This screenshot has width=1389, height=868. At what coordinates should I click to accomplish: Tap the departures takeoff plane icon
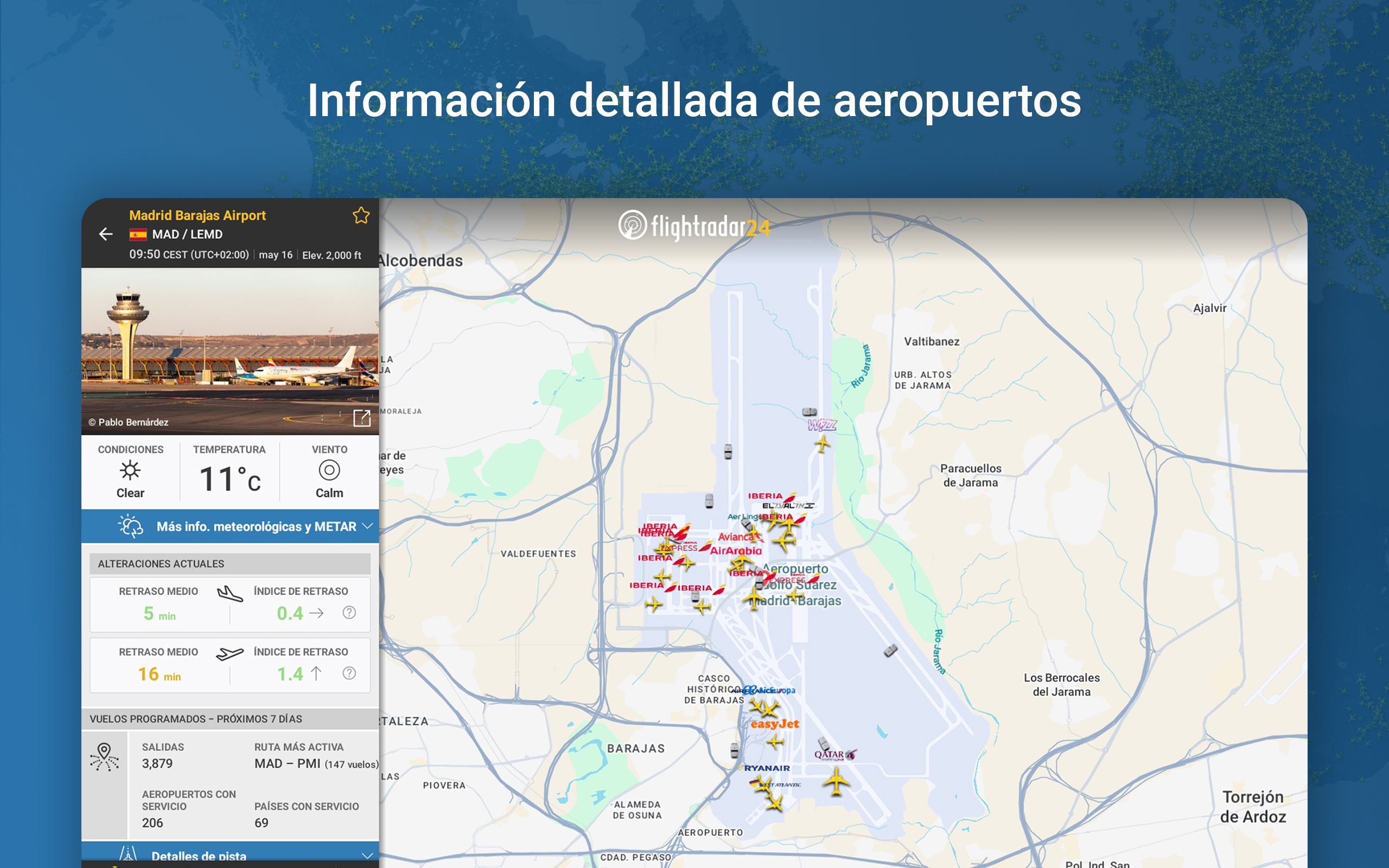[x=230, y=653]
